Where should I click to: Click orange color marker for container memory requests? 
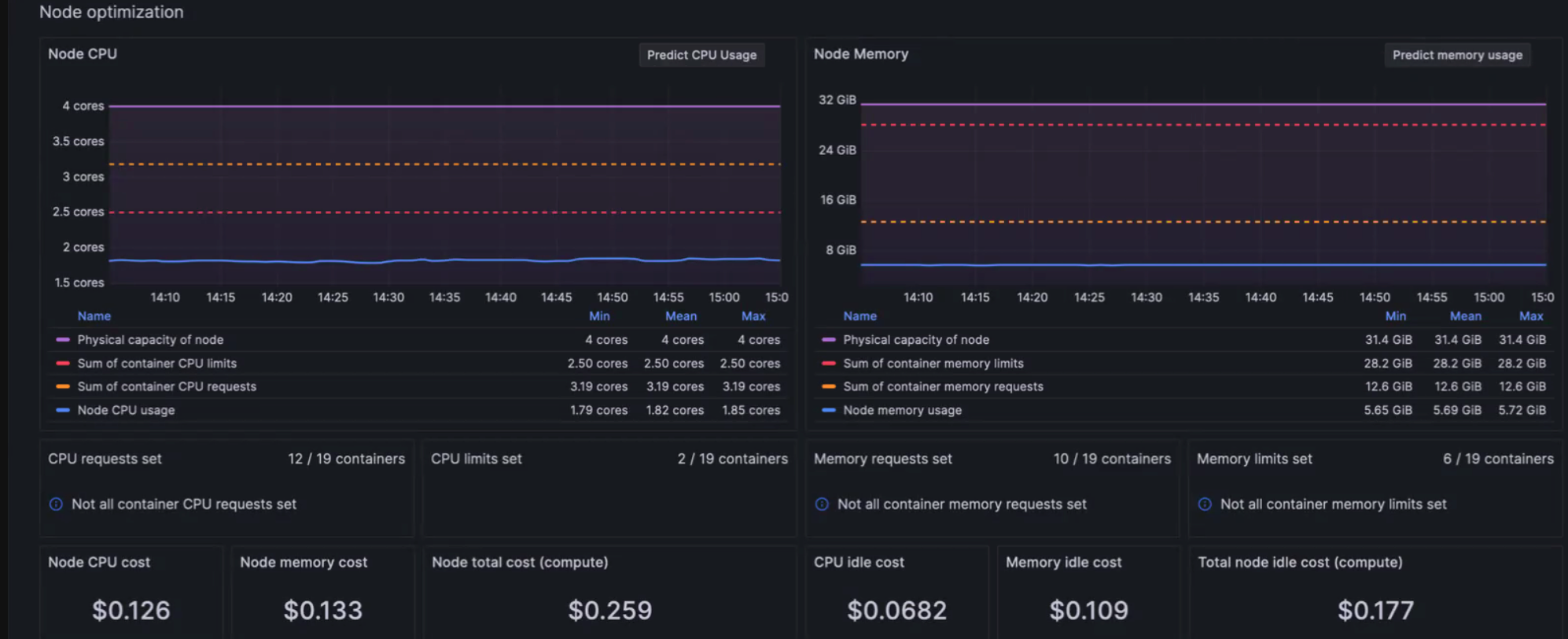828,386
